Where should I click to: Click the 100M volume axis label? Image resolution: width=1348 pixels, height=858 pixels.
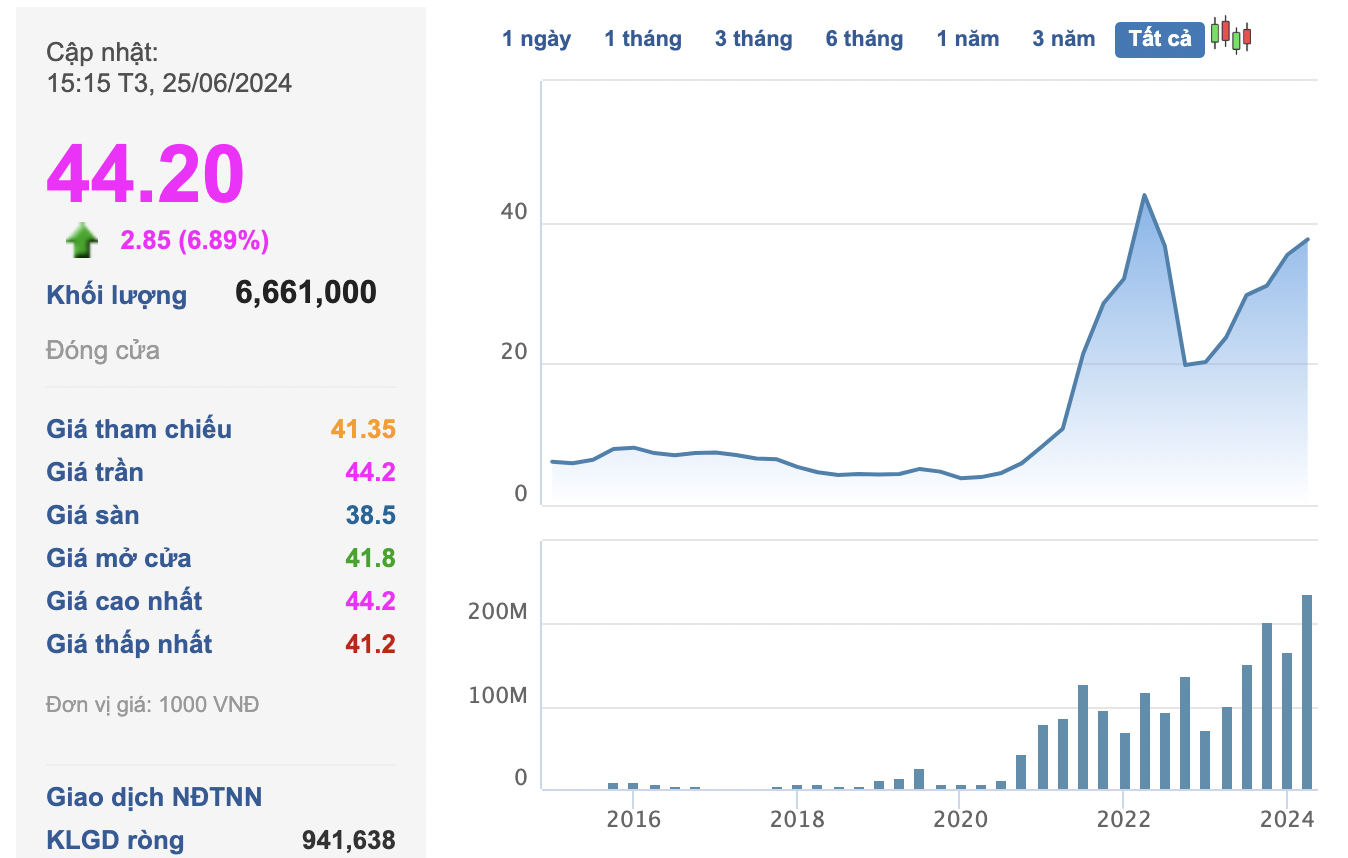[497, 696]
